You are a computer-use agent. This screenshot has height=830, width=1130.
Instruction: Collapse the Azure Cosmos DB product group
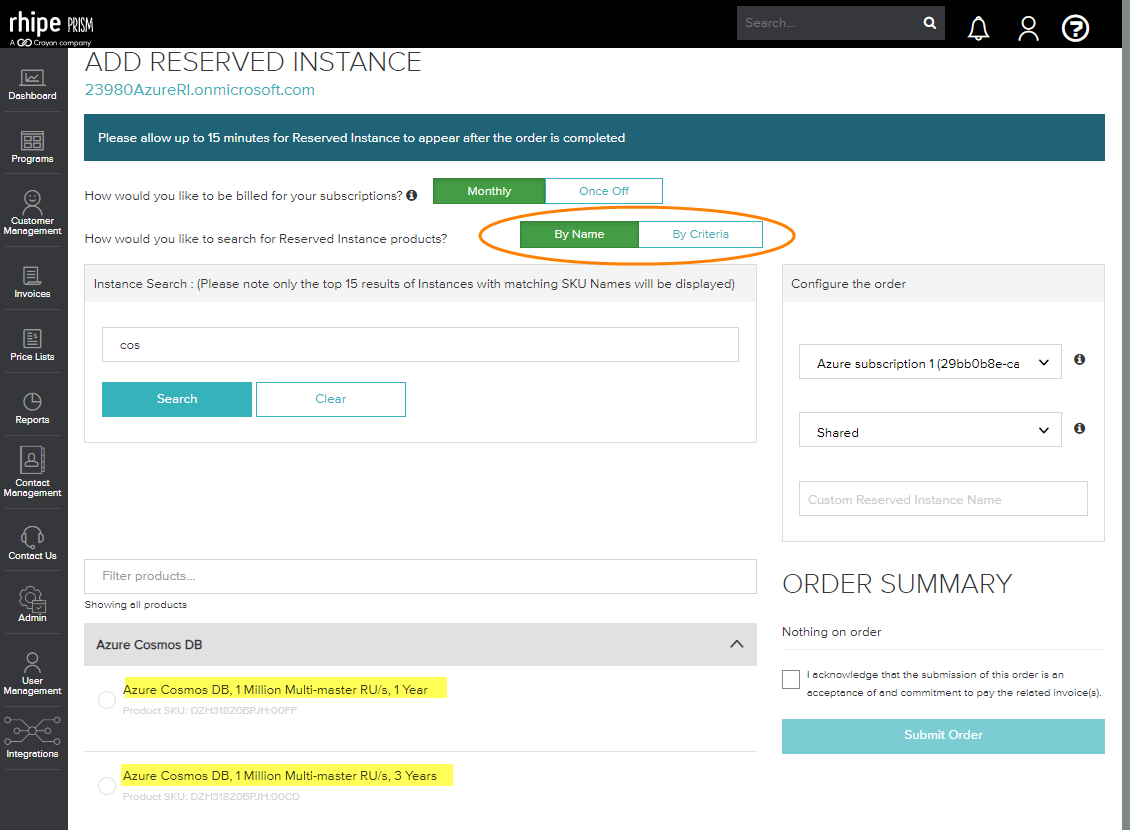[x=737, y=644]
